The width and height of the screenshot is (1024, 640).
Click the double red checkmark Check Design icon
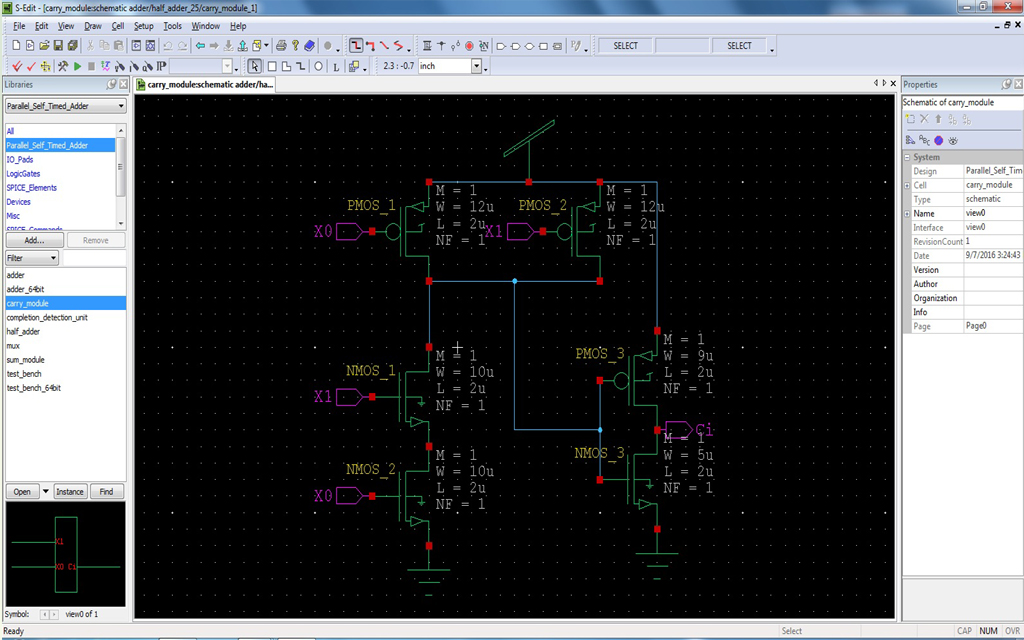tap(17, 66)
